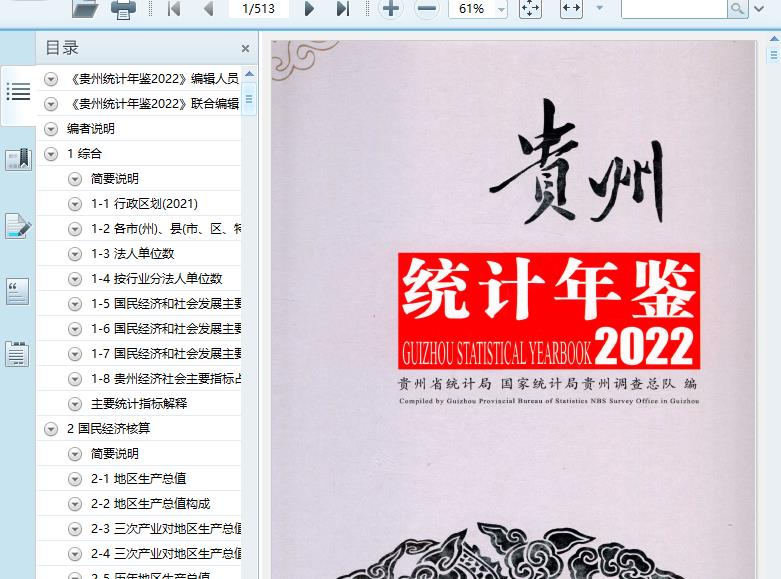The width and height of the screenshot is (781, 579).
Task: Open 1-5 国民经济和社会发展 entry
Action: (x=166, y=303)
